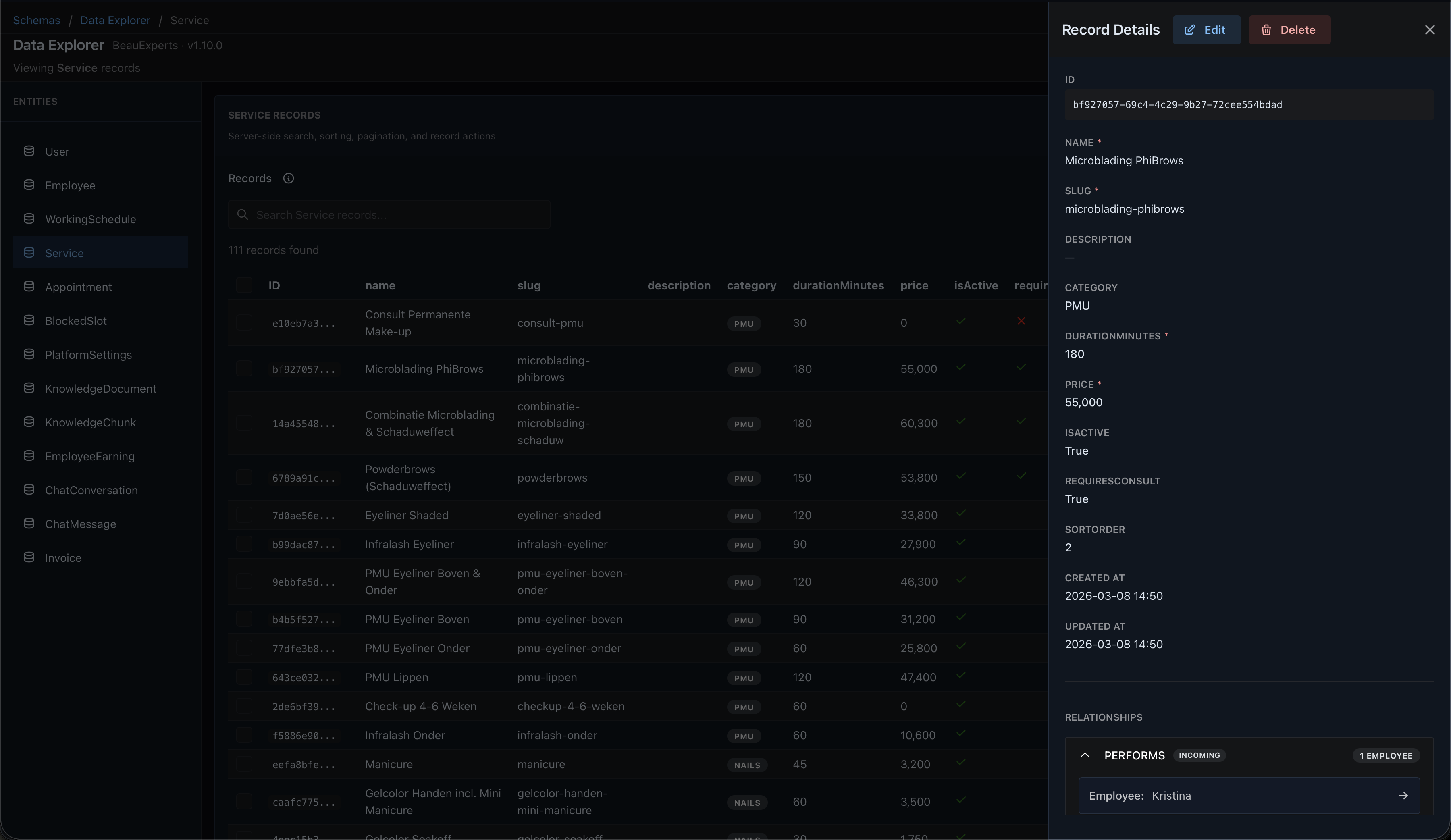1451x840 pixels.
Task: Click the BlockedSlot entity database icon
Action: tap(29, 320)
